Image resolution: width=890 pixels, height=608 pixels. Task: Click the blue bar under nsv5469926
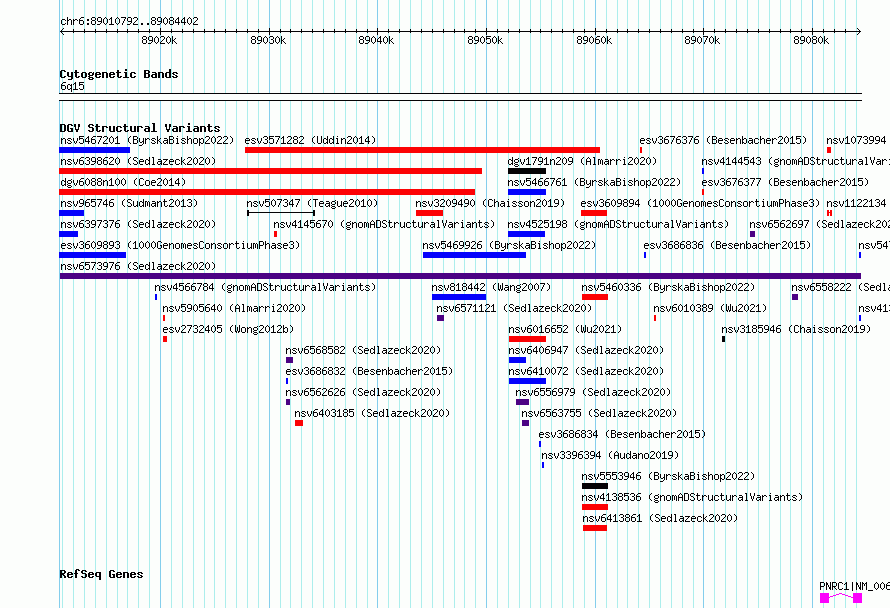[475, 255]
